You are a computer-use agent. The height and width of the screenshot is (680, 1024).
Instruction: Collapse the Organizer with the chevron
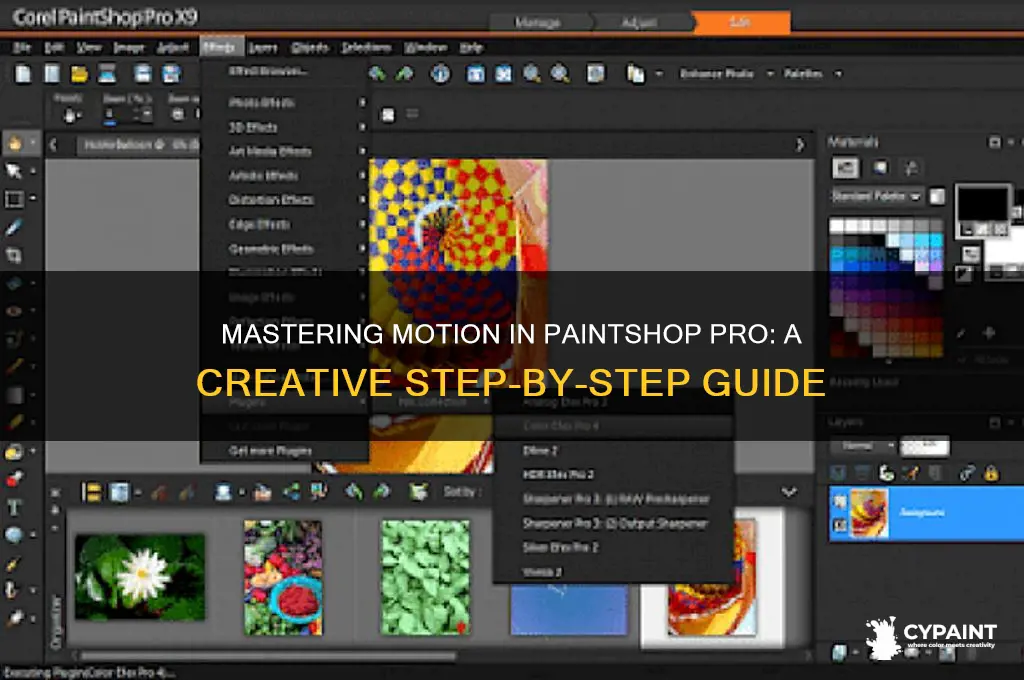pyautogui.click(x=789, y=491)
